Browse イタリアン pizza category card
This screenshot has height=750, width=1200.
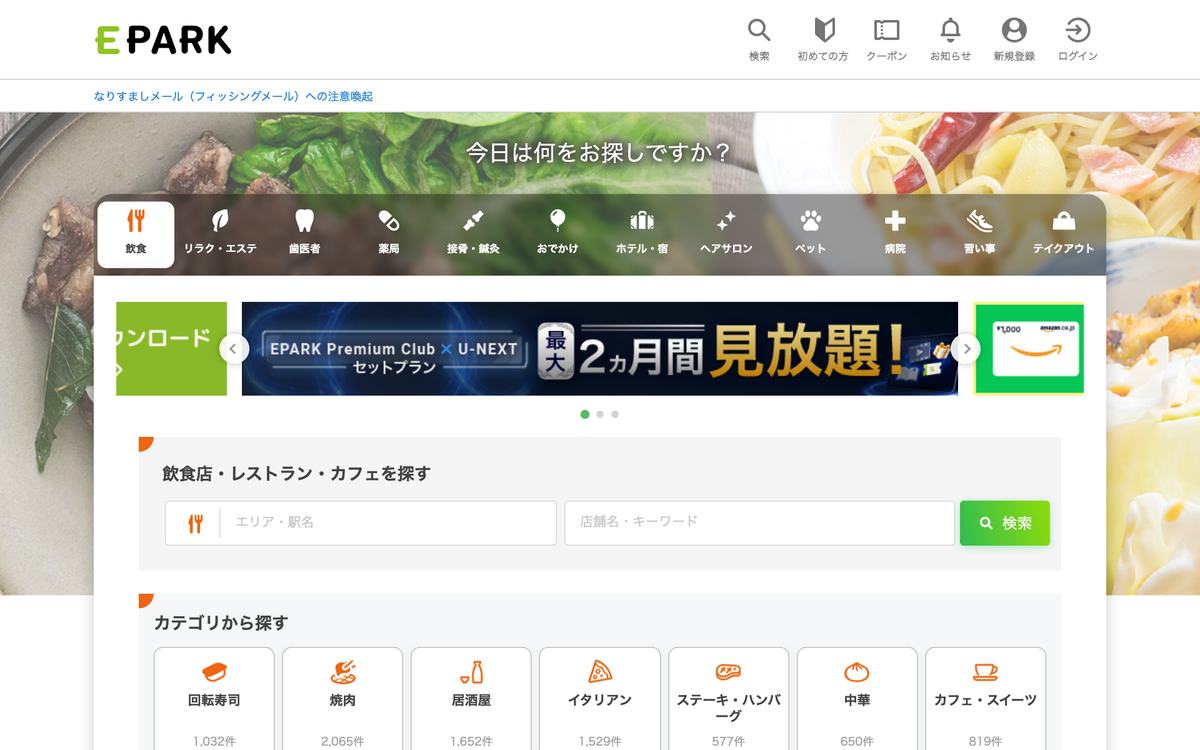(x=600, y=699)
